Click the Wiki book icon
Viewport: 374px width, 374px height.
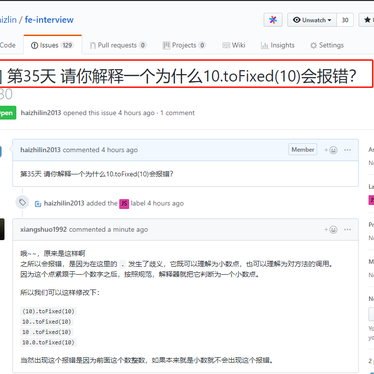coord(226,45)
